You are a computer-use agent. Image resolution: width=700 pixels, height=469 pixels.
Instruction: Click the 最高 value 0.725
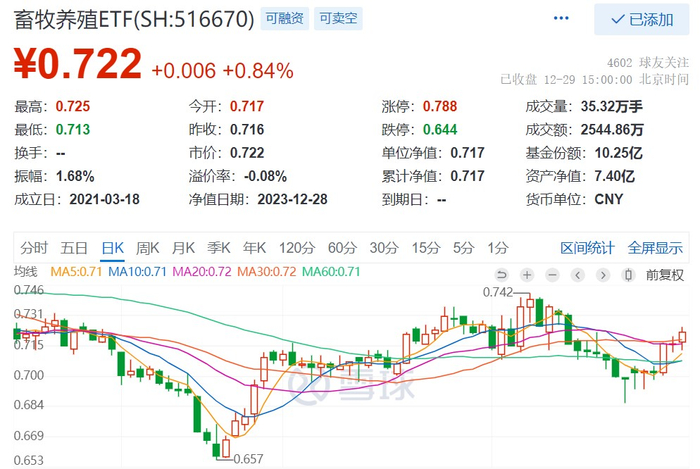[x=73, y=106]
